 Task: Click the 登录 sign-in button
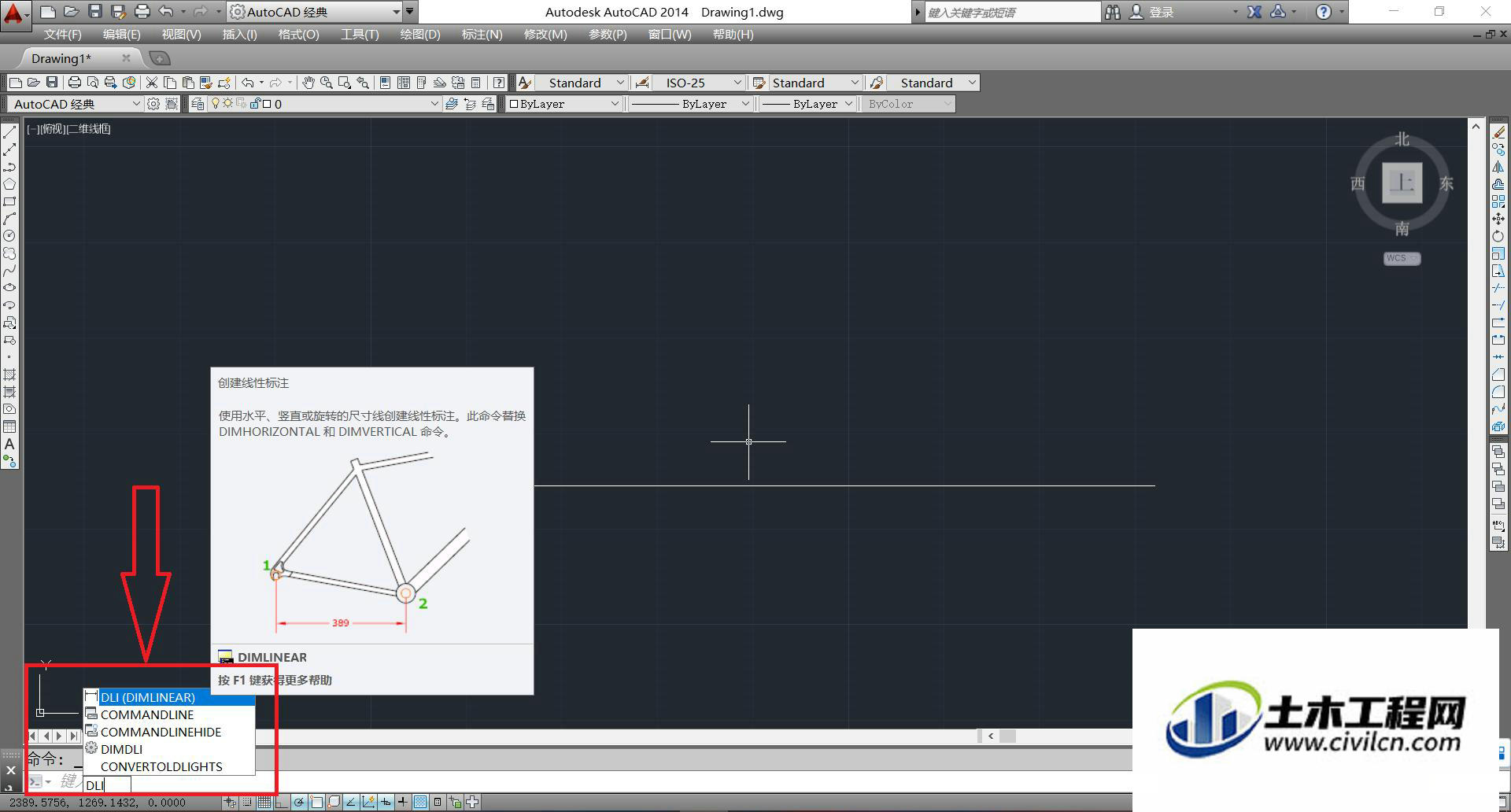click(x=1161, y=12)
